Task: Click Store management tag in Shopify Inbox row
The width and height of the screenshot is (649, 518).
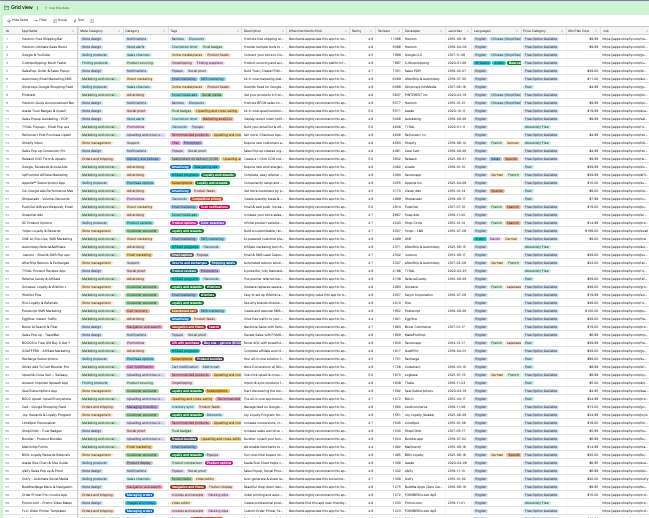Action: pos(96,143)
